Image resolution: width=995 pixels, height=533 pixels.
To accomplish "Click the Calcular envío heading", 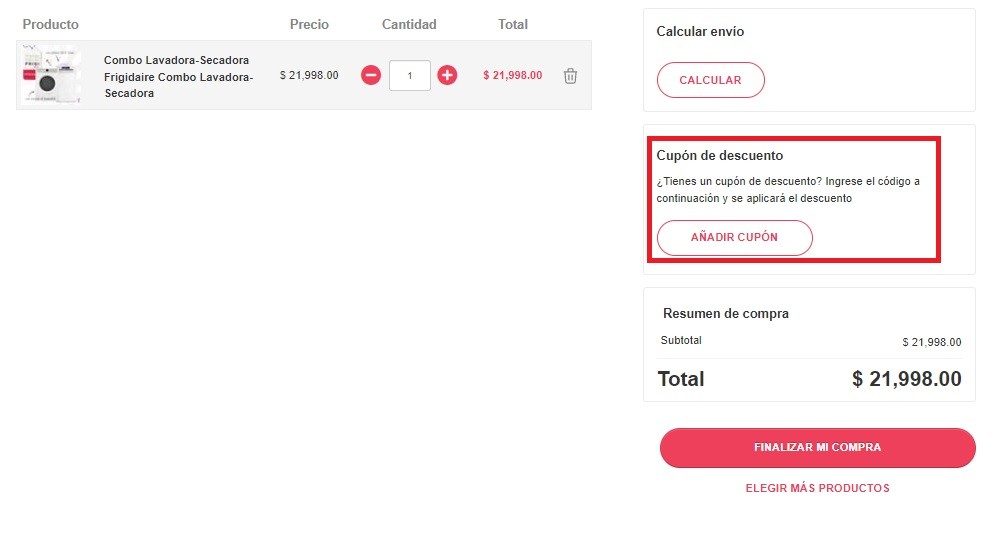I will tap(700, 32).
